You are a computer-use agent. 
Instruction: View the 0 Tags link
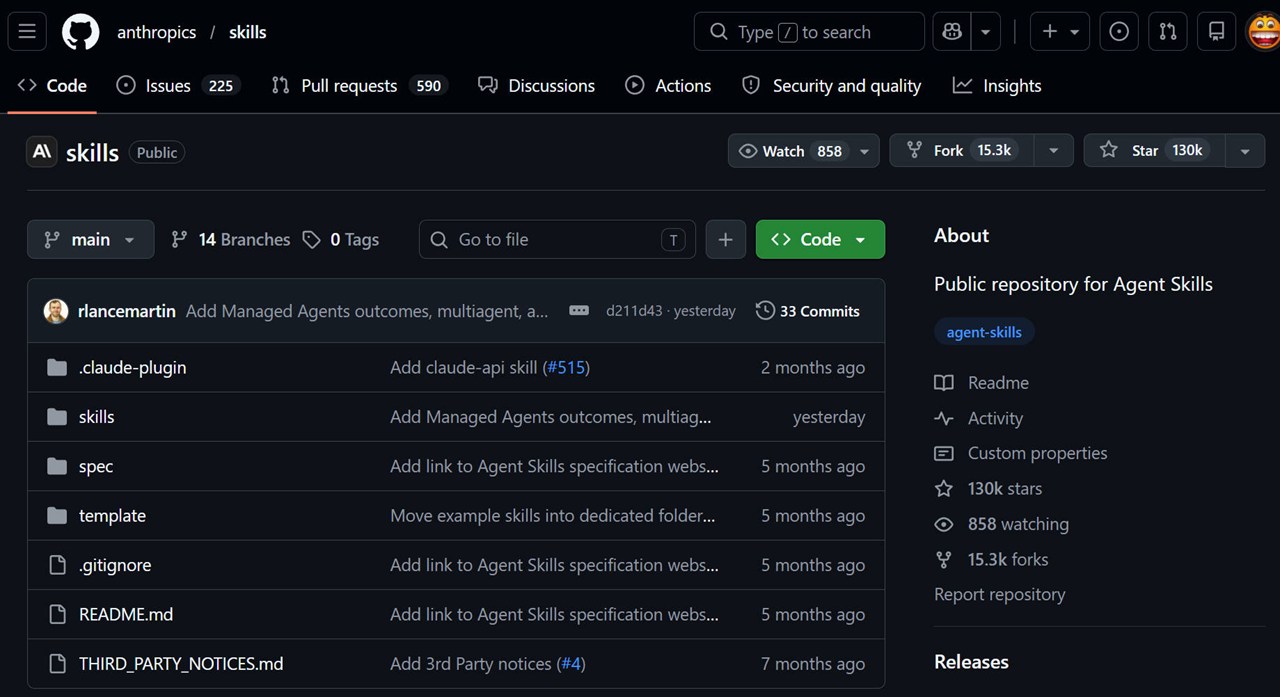[341, 239]
